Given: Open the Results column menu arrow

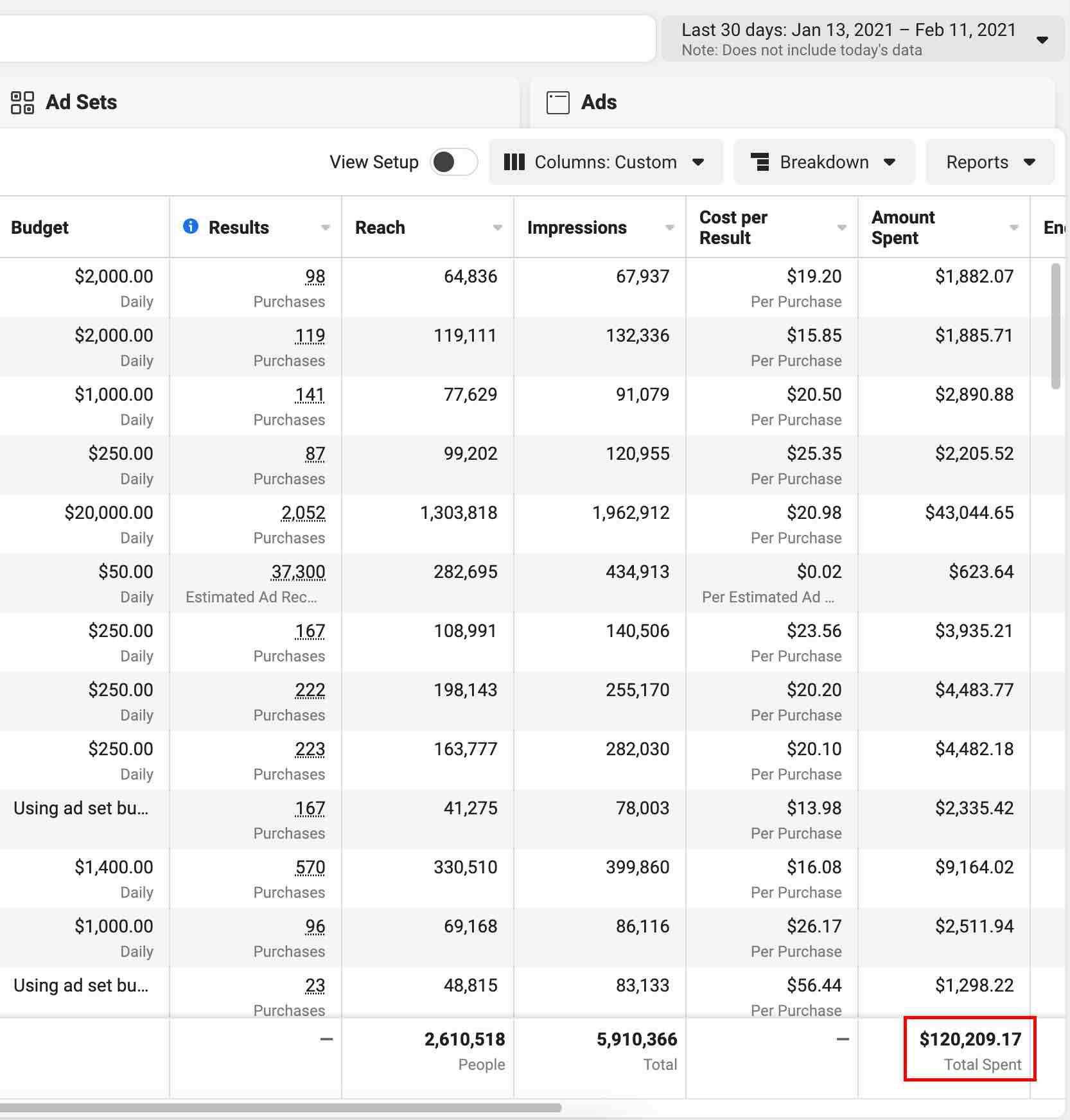Looking at the screenshot, I should point(326,227).
